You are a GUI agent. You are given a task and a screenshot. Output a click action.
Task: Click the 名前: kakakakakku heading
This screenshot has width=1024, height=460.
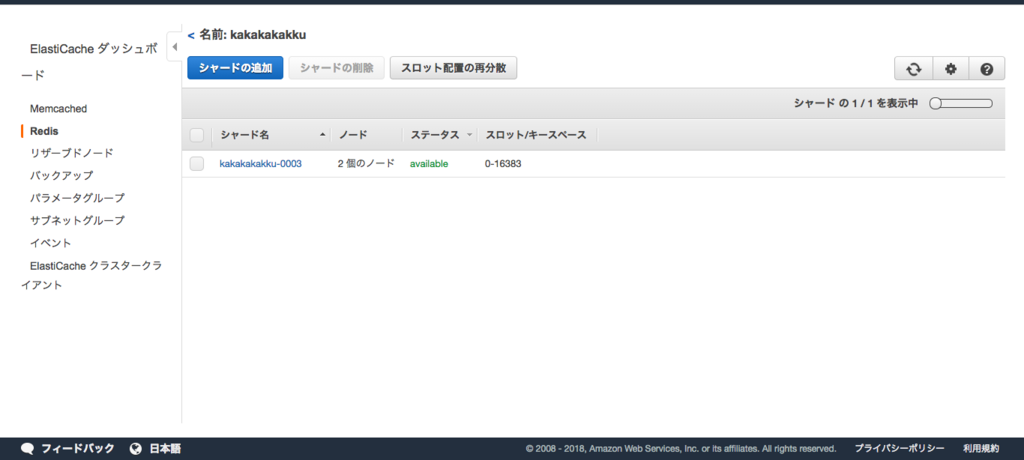253,35
